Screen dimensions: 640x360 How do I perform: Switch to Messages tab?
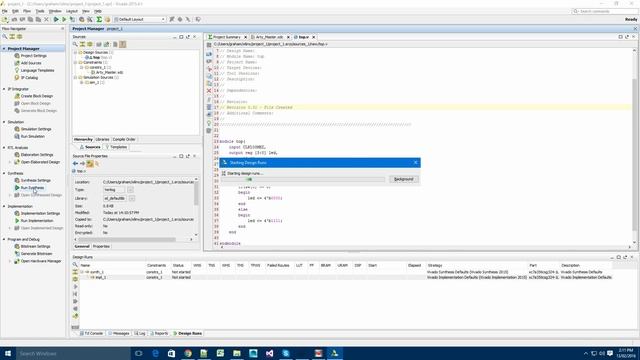click(118, 333)
